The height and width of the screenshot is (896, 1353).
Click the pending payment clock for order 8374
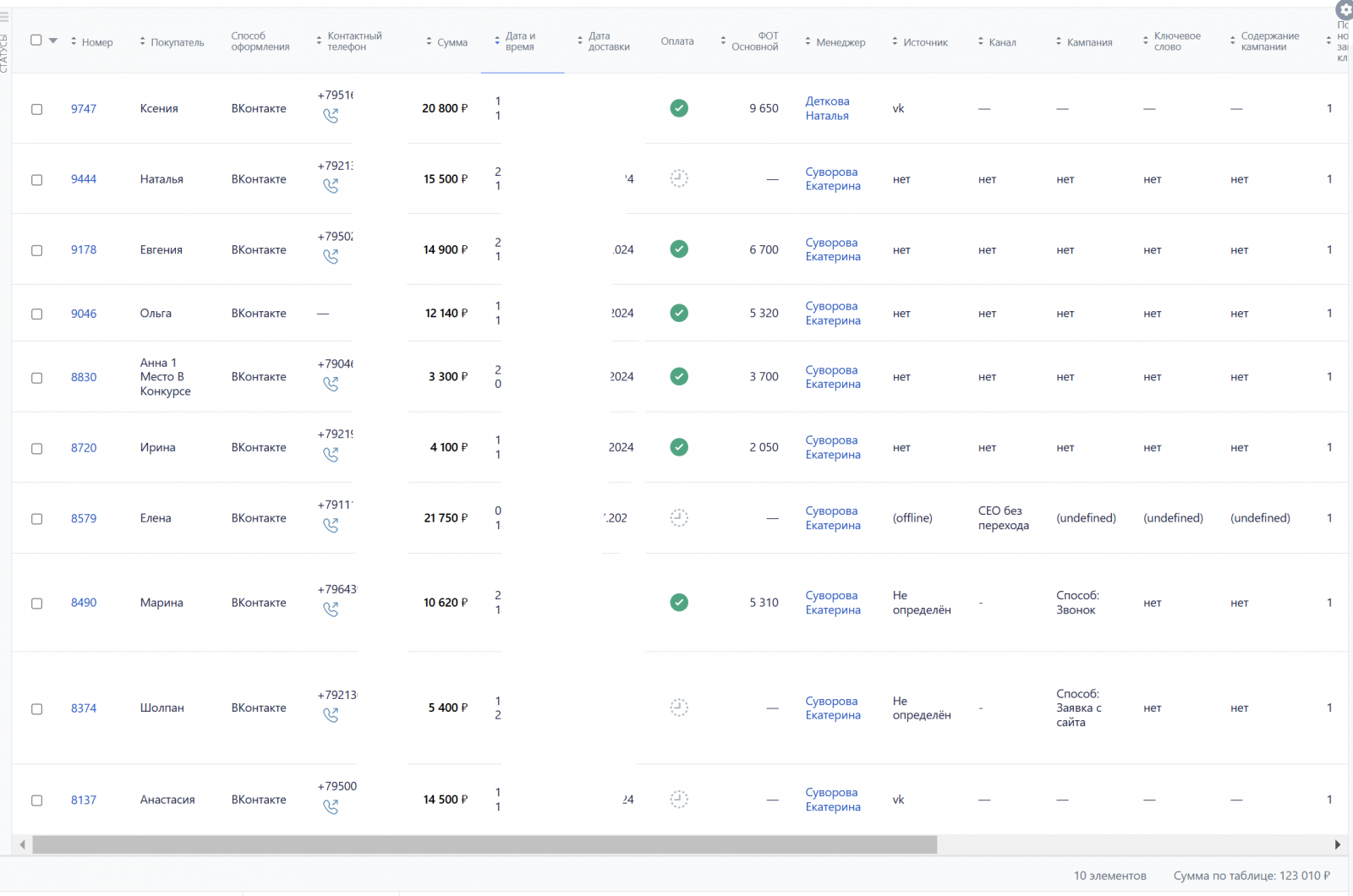coord(679,708)
